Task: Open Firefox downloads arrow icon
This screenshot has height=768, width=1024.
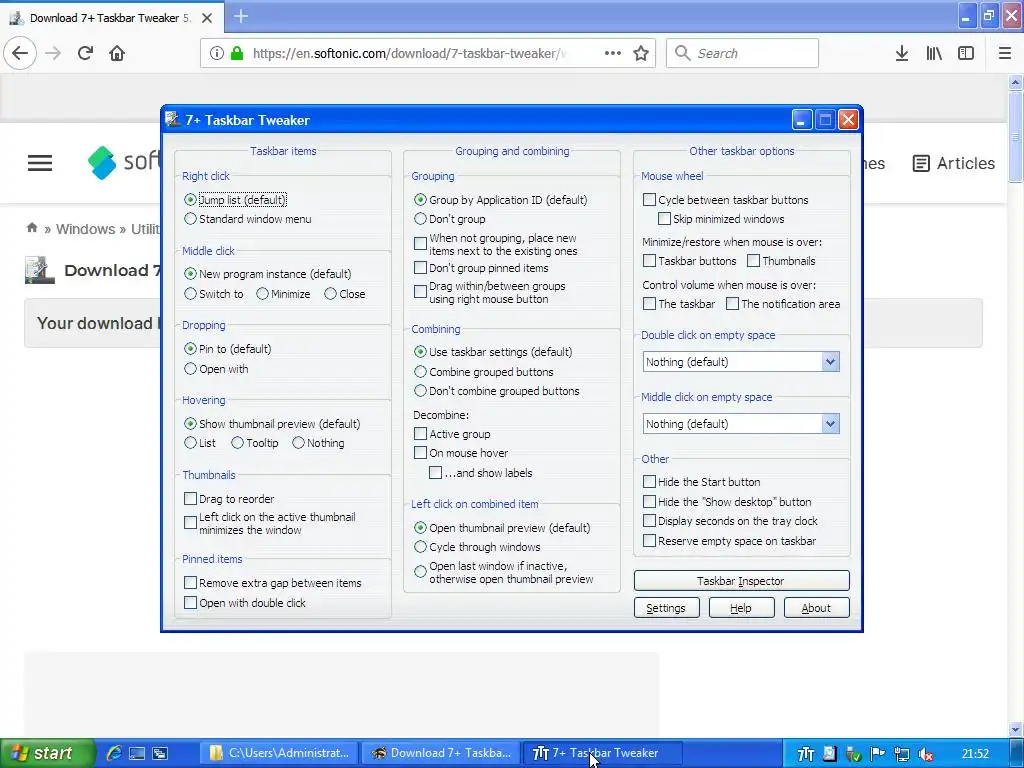Action: click(901, 53)
